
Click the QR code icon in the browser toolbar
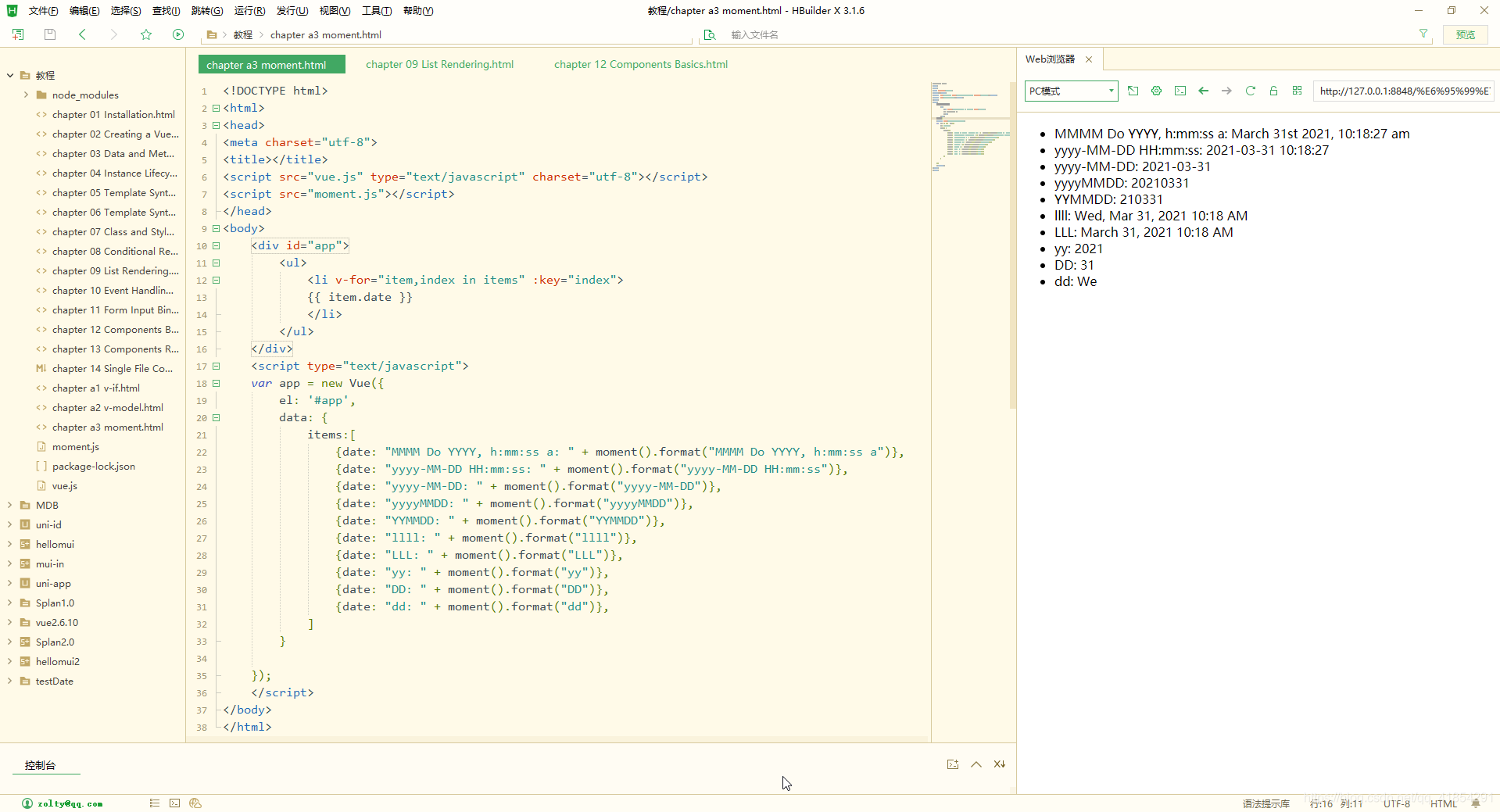pyautogui.click(x=1297, y=91)
